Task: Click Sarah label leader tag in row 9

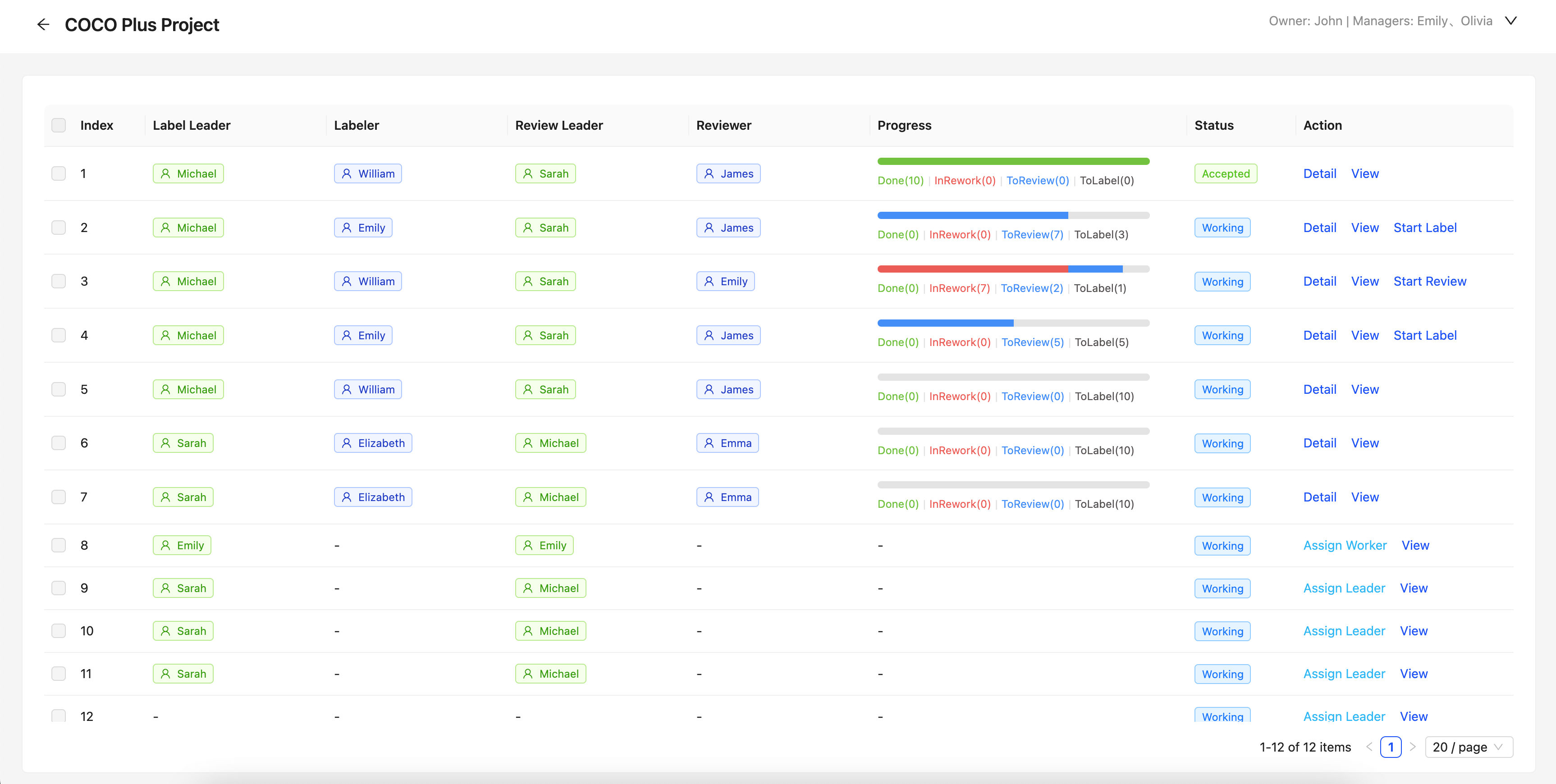Action: (x=183, y=588)
